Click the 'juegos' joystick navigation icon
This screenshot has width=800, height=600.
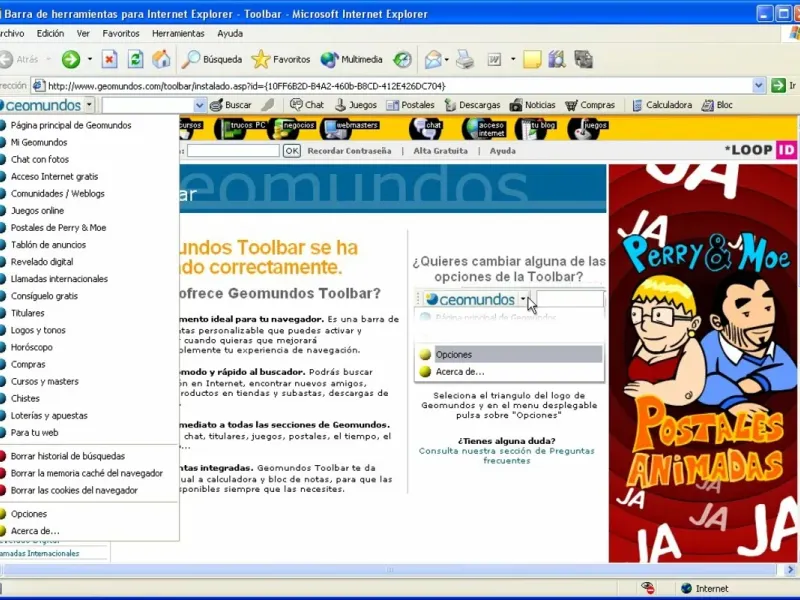coord(588,129)
